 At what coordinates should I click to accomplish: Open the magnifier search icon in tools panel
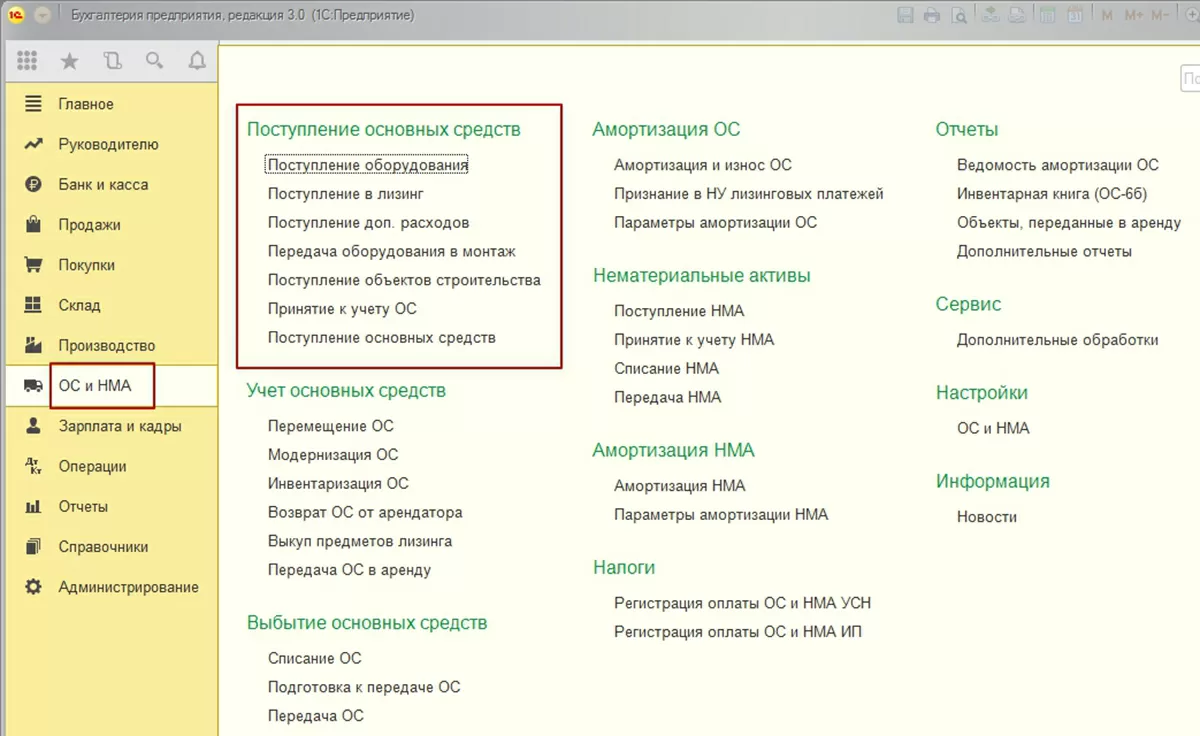tap(154, 61)
